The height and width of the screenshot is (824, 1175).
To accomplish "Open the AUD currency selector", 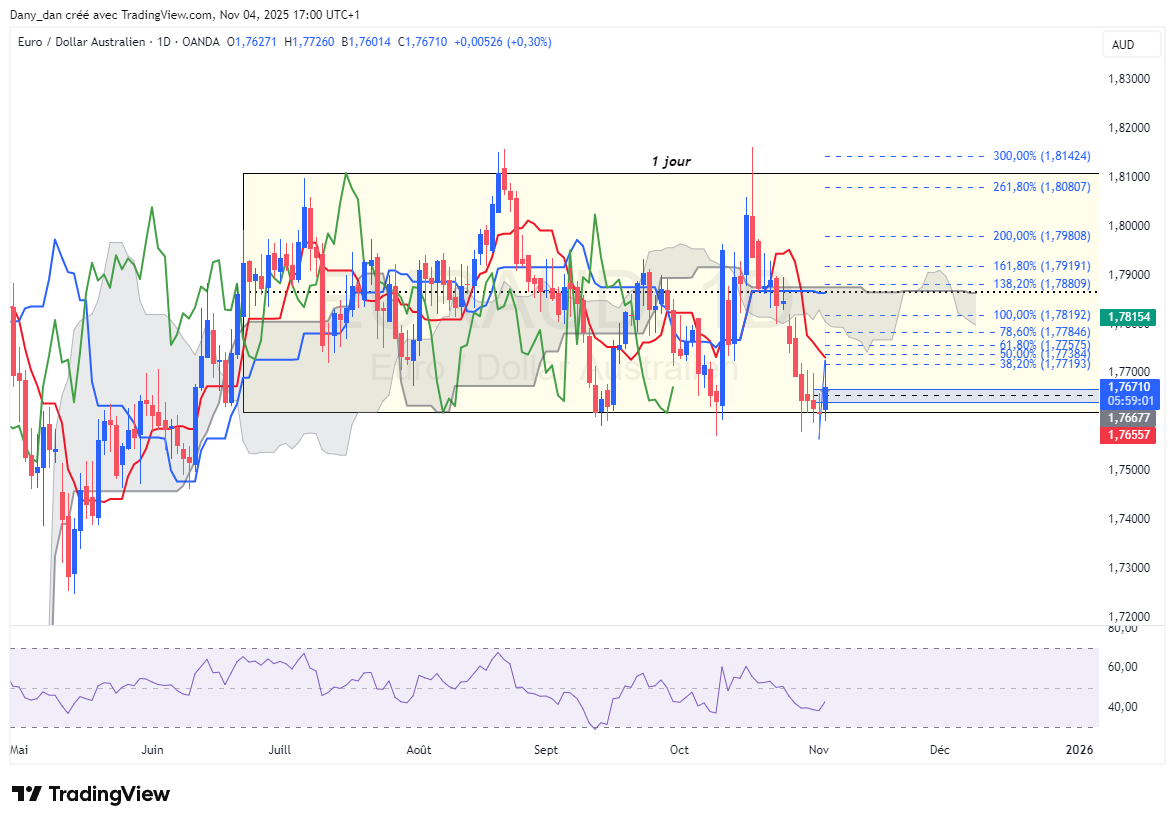I will (1132, 45).
